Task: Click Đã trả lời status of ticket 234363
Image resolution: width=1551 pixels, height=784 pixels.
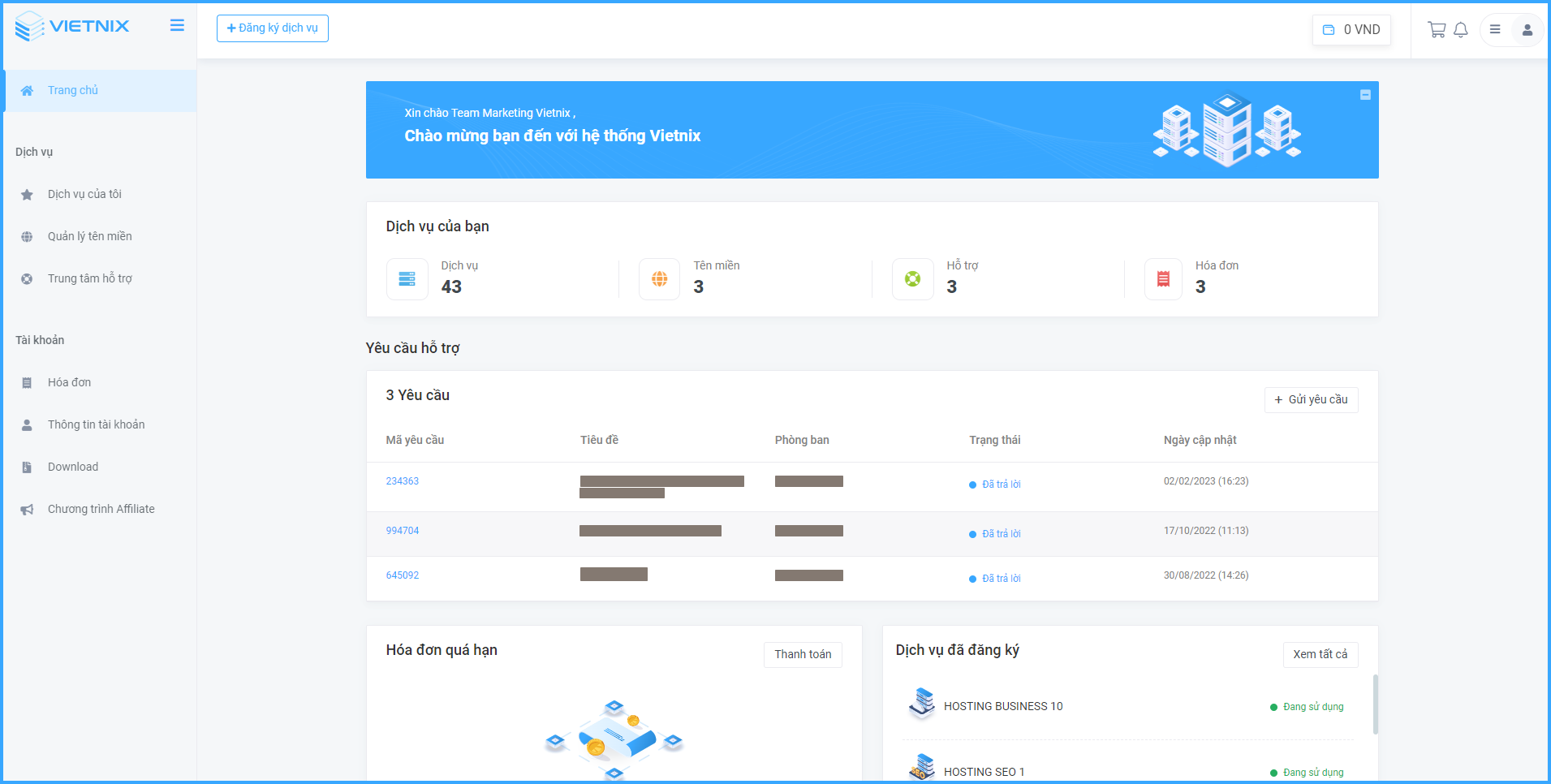Action: coord(995,485)
